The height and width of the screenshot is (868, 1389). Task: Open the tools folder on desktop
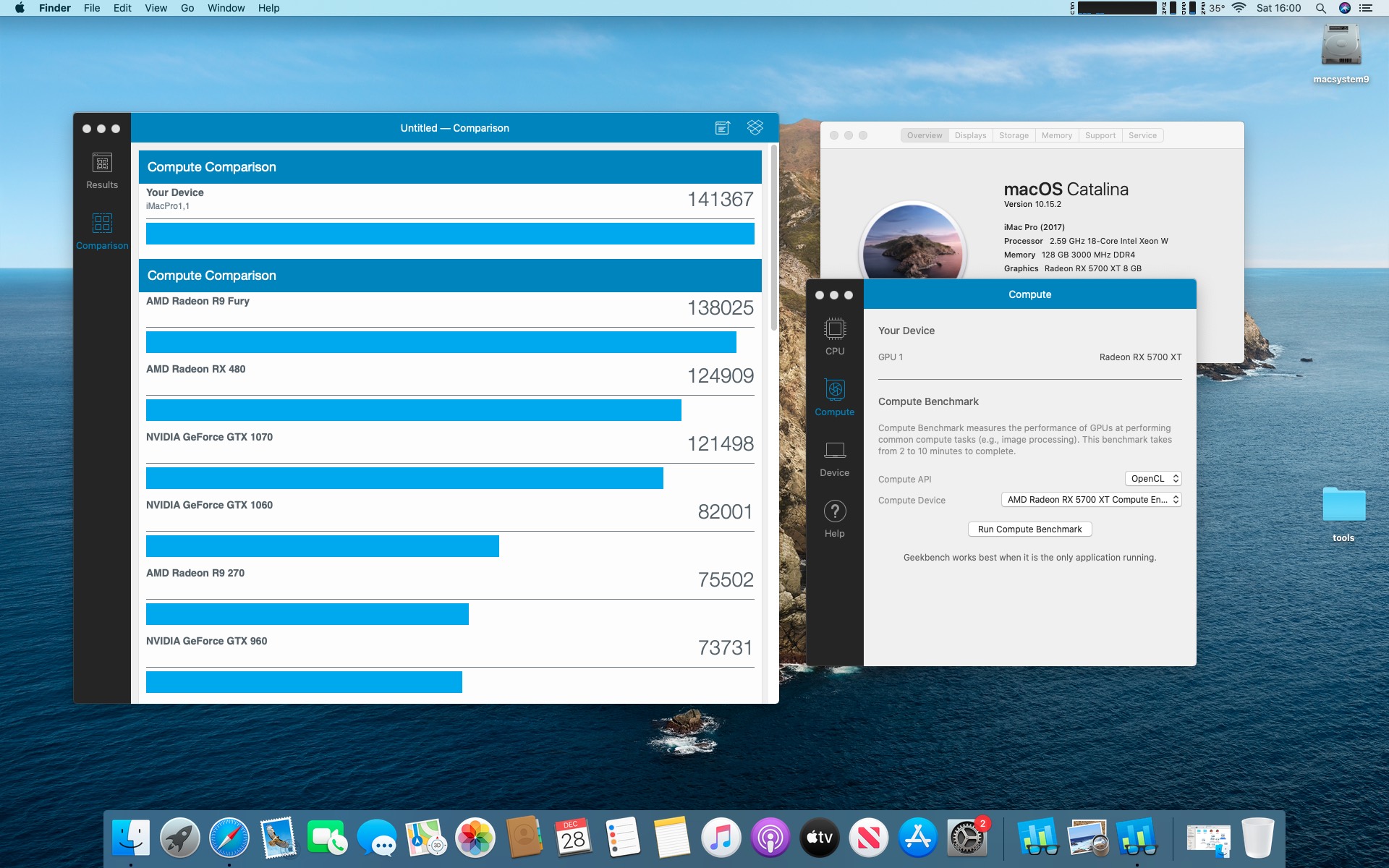coord(1343,506)
